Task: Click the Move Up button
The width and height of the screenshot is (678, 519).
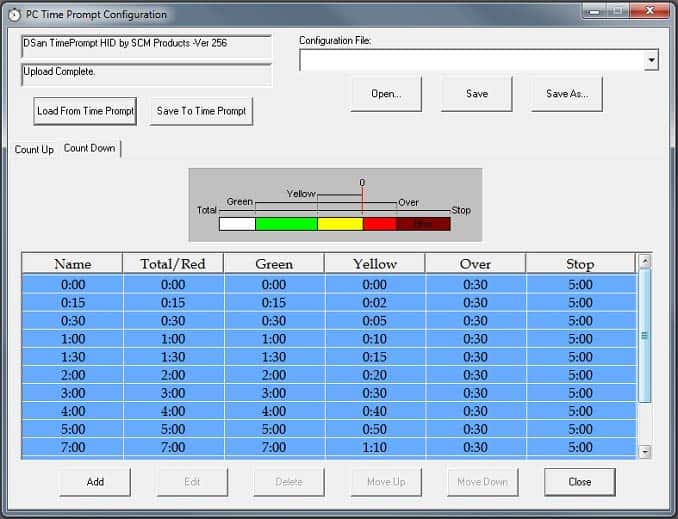Action: click(x=386, y=482)
